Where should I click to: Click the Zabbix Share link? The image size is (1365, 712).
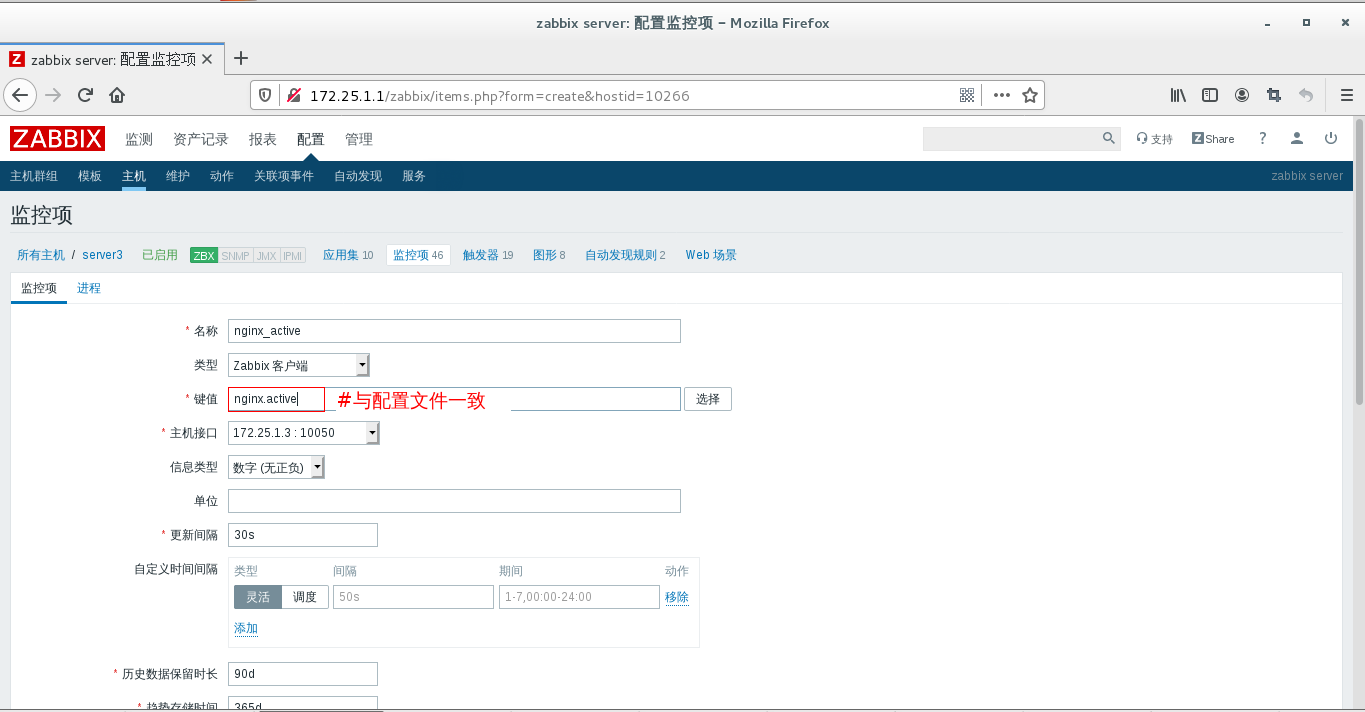1213,139
